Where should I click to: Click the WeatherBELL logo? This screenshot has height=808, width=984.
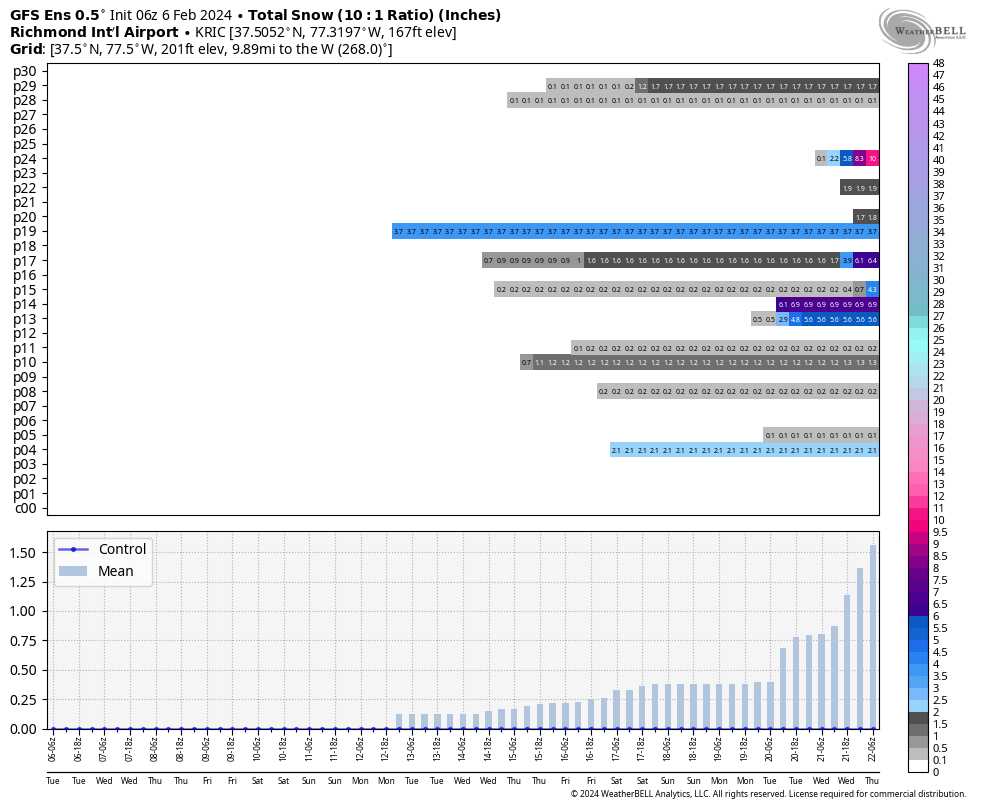pos(922,25)
